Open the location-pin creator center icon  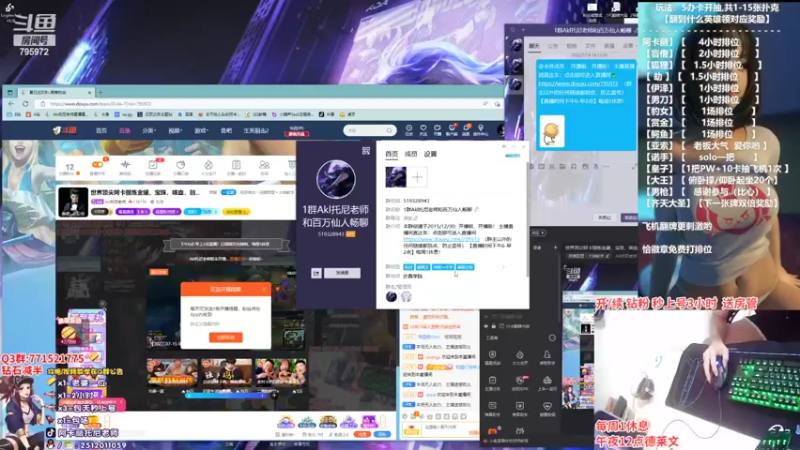[480, 130]
